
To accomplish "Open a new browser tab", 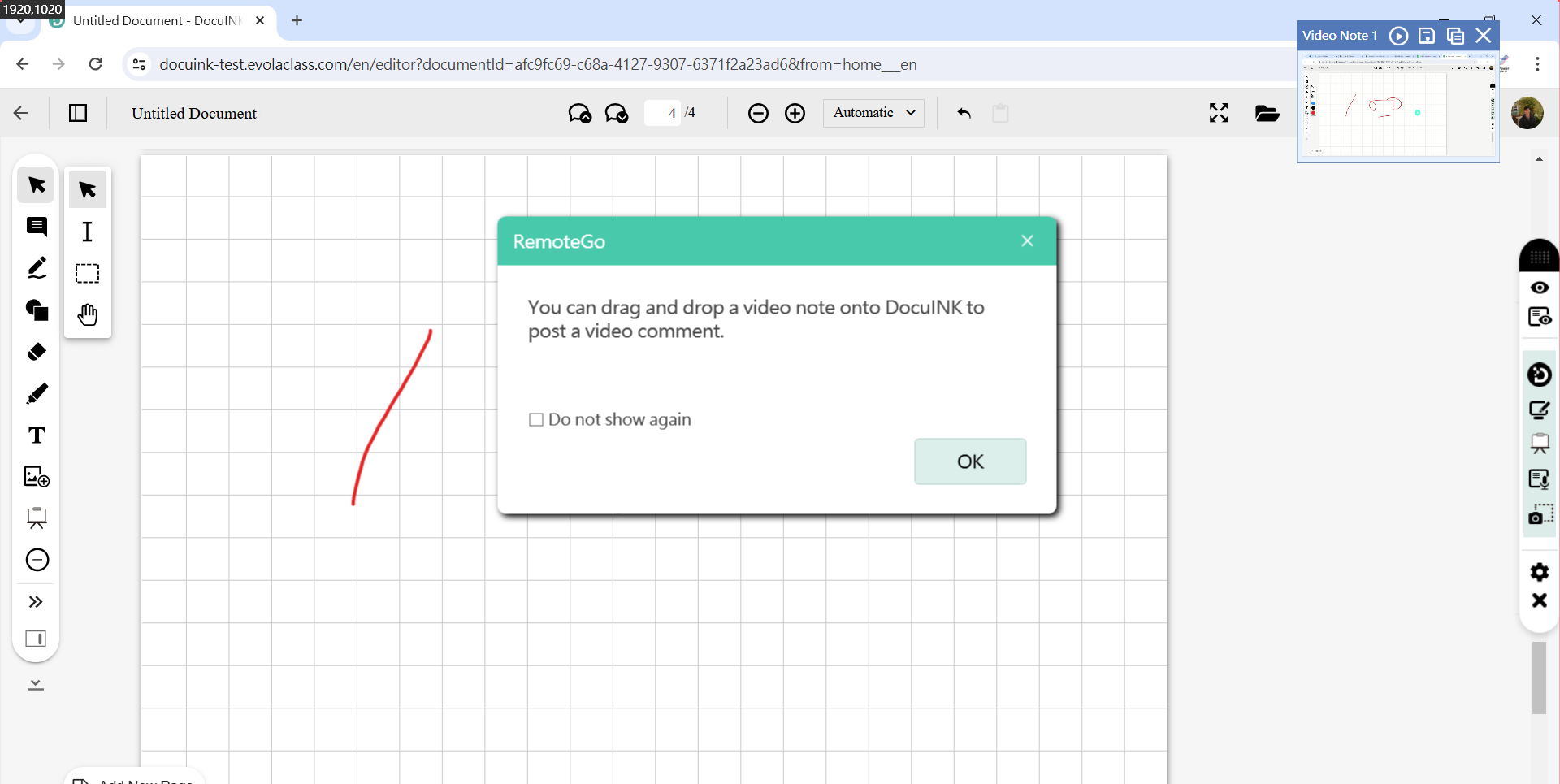I will tap(297, 21).
